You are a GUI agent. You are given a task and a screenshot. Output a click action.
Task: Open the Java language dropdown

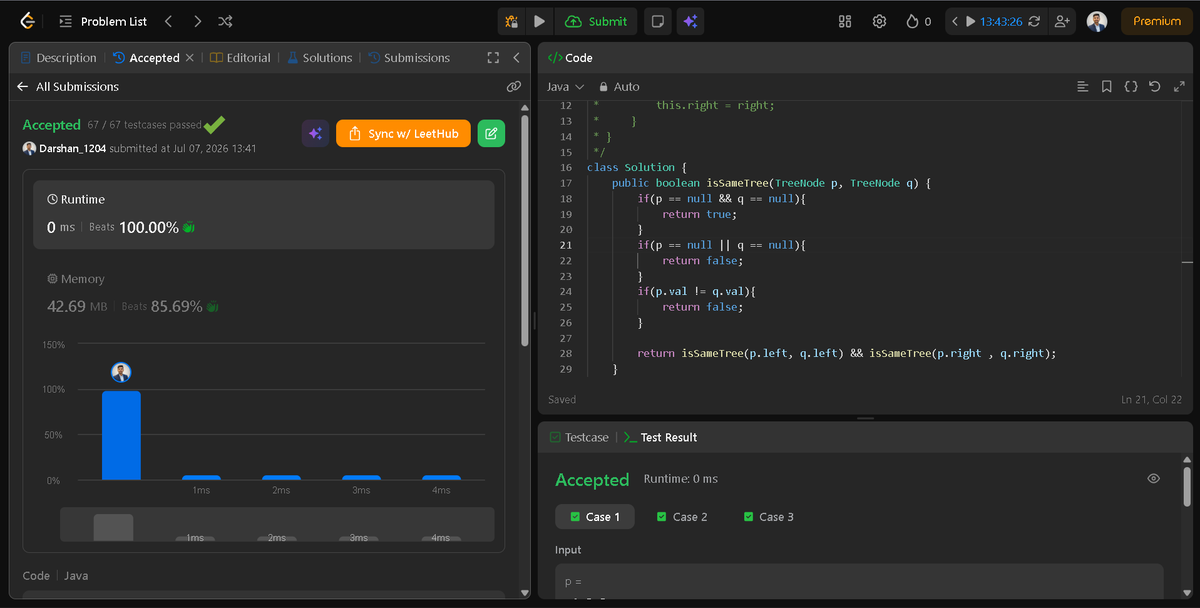click(x=565, y=87)
